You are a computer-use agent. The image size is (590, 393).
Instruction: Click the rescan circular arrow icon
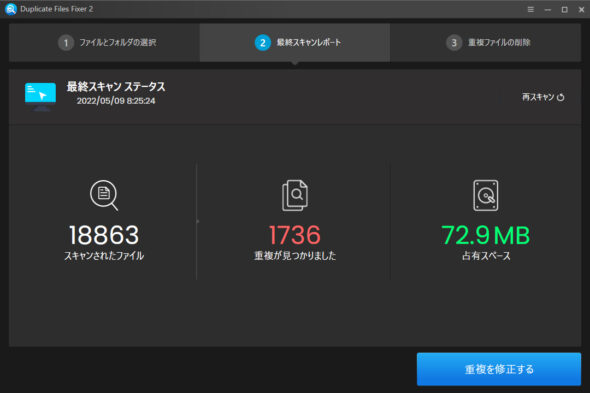coord(561,97)
